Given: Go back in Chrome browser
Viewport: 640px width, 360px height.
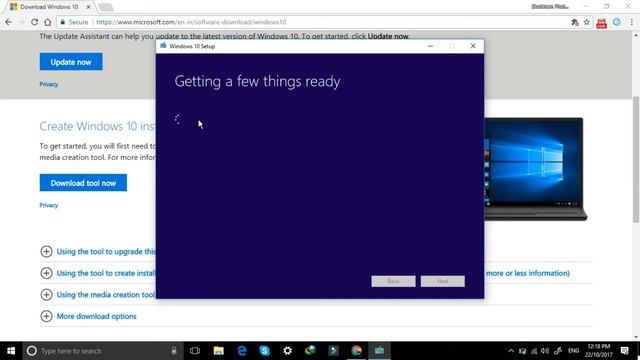Looking at the screenshot, I should tap(9, 22).
